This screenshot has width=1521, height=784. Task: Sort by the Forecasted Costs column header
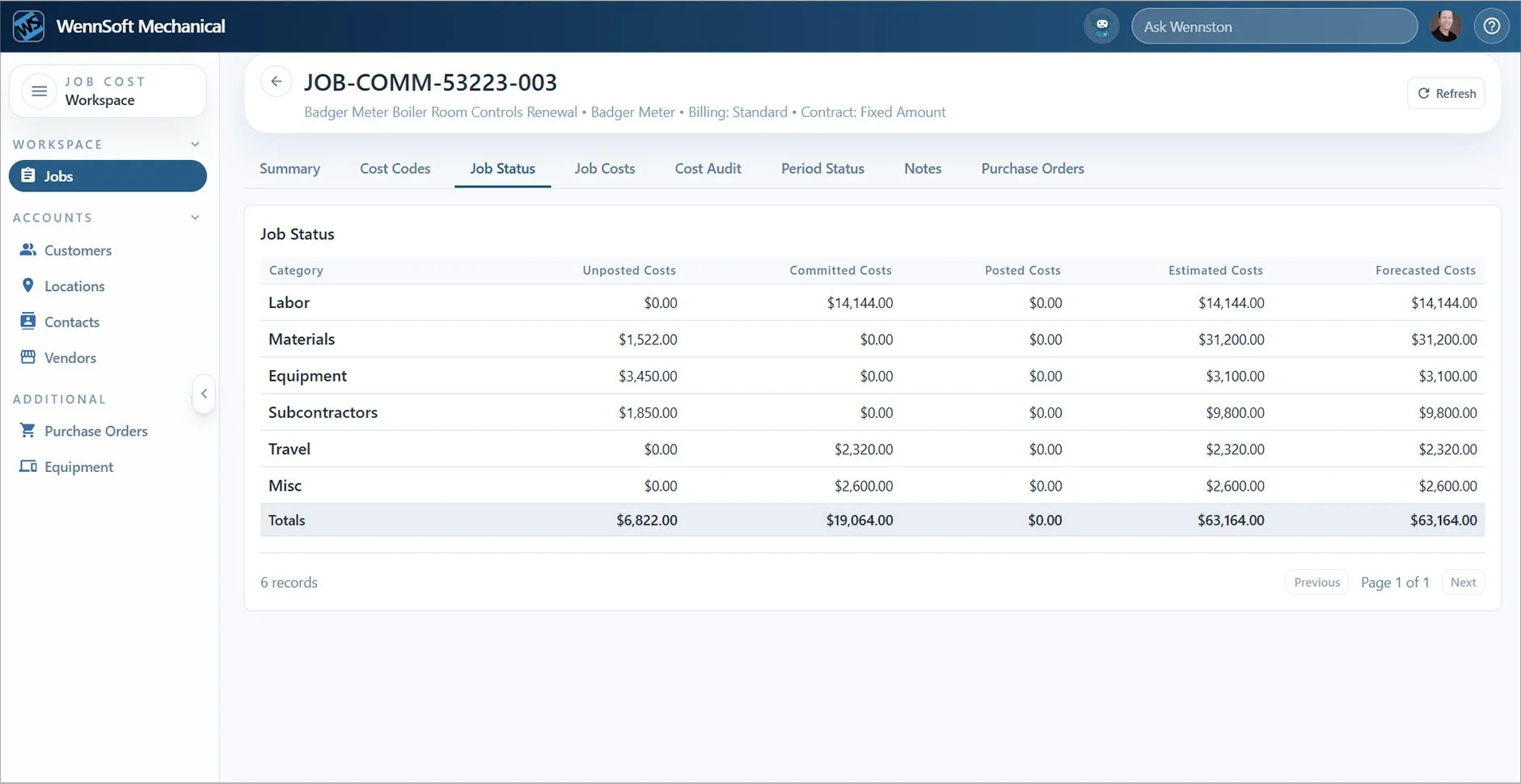(x=1425, y=270)
